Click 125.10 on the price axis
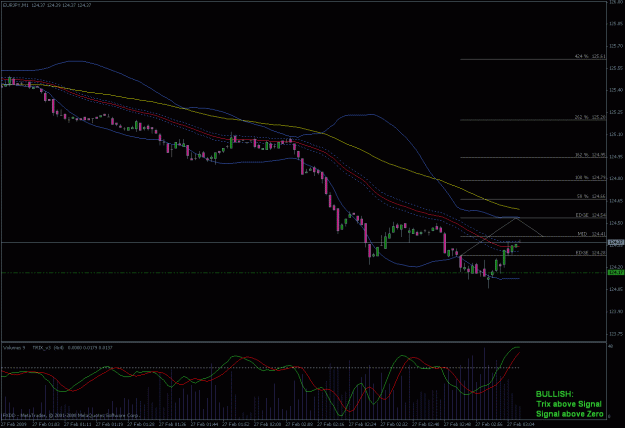This screenshot has height=428, width=625. [616, 134]
